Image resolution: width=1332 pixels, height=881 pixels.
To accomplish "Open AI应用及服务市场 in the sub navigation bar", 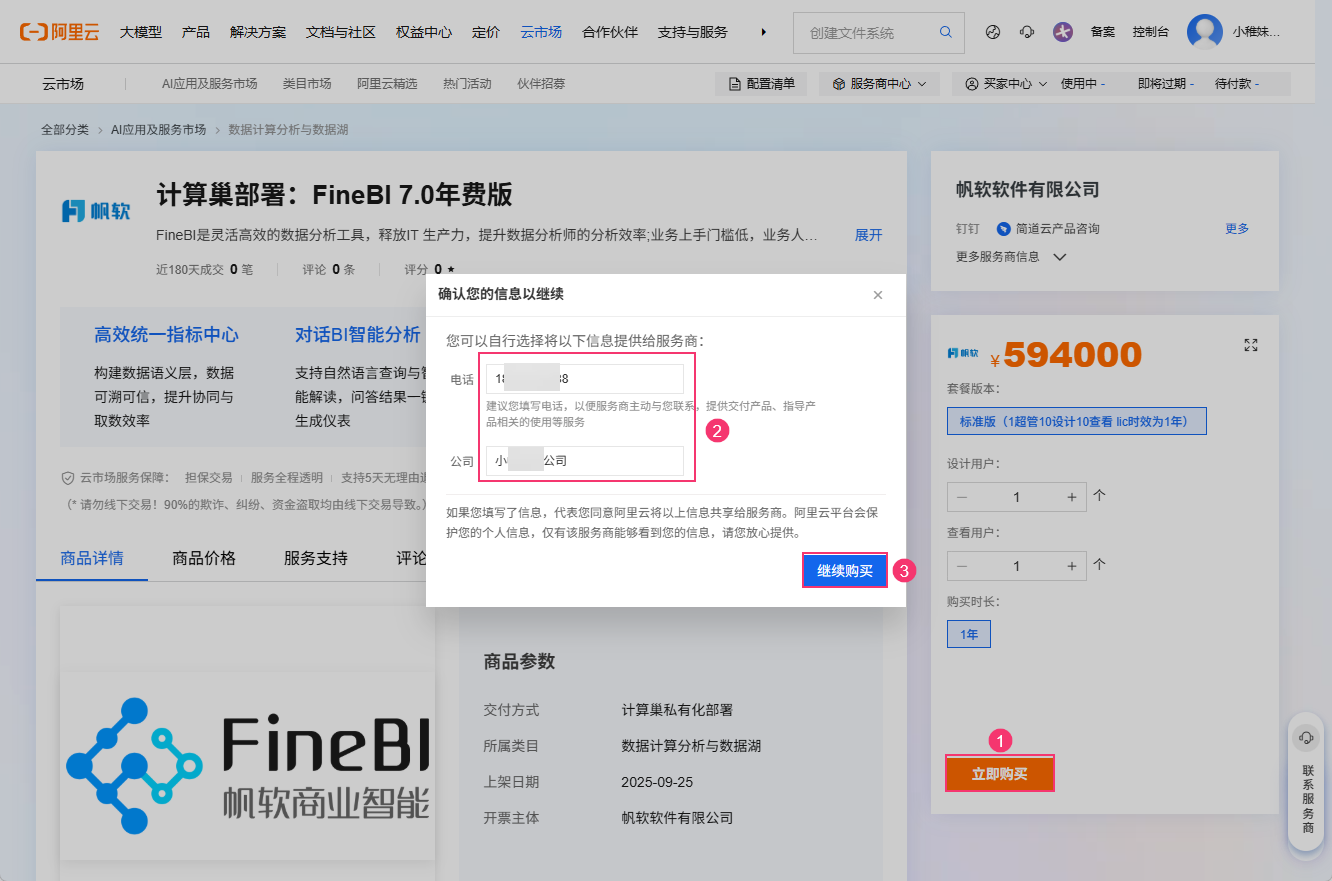I will tap(210, 84).
